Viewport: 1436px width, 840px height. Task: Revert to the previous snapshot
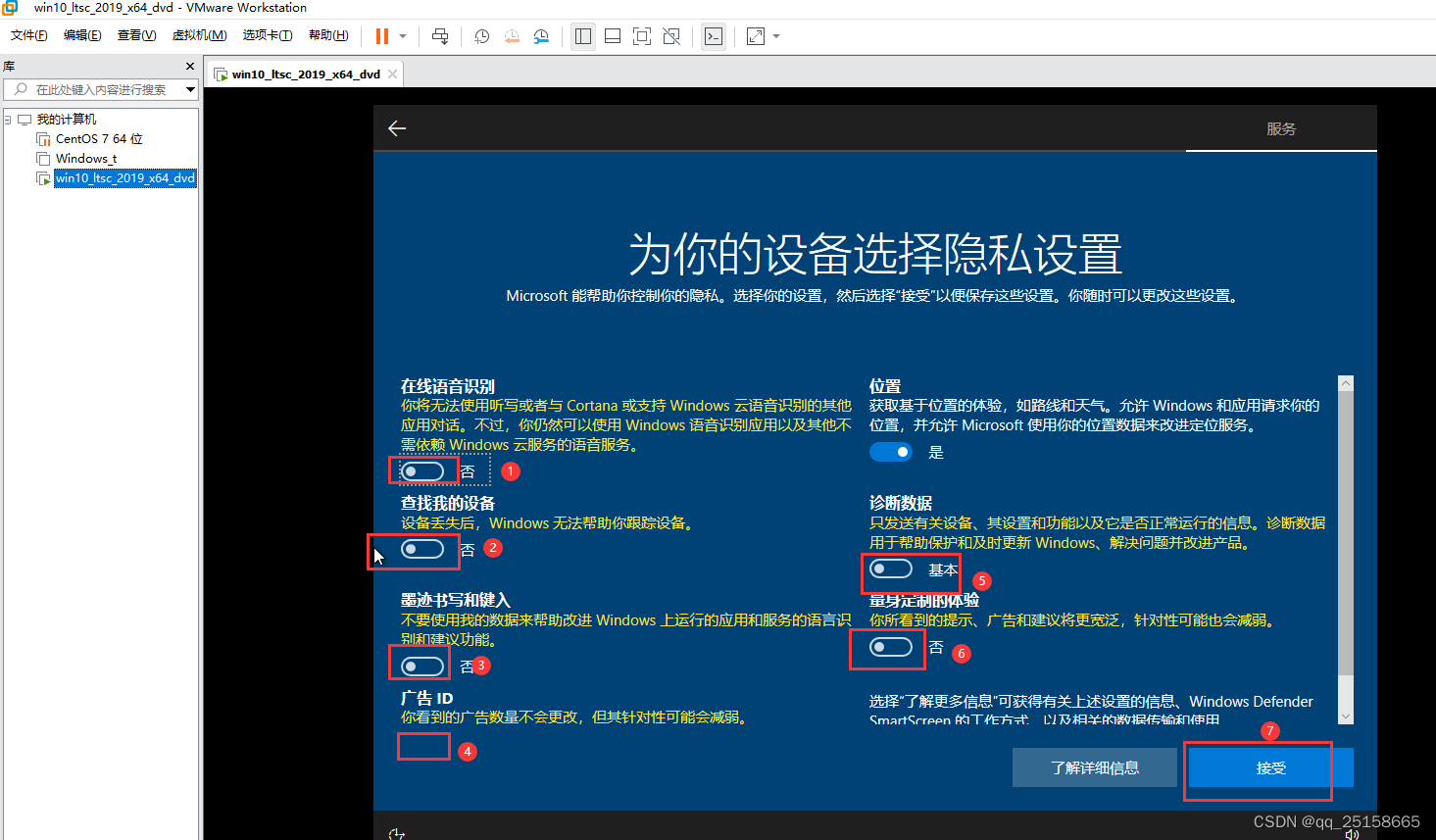(512, 36)
